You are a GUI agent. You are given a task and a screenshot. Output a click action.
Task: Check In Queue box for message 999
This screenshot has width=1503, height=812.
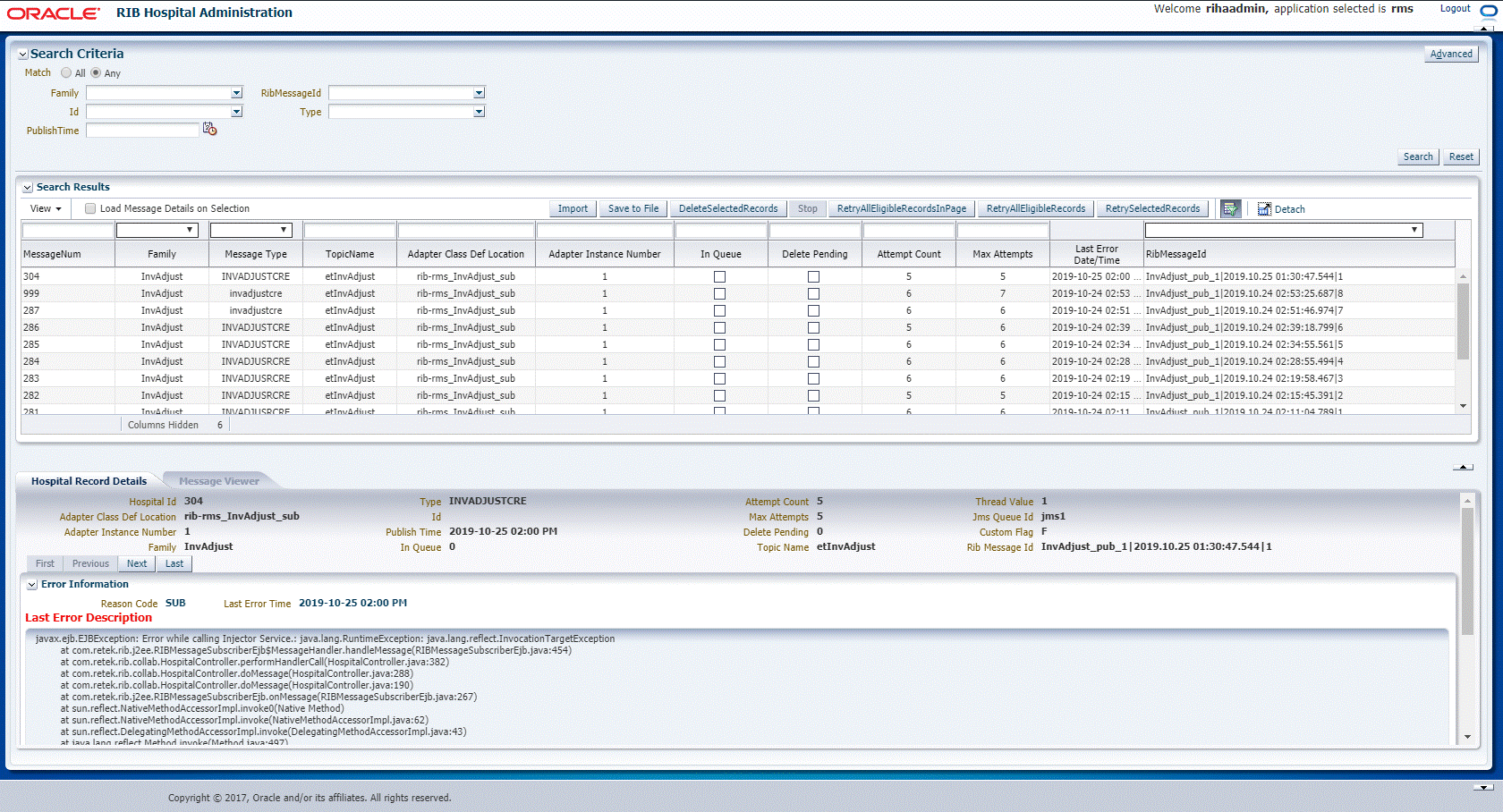click(719, 294)
